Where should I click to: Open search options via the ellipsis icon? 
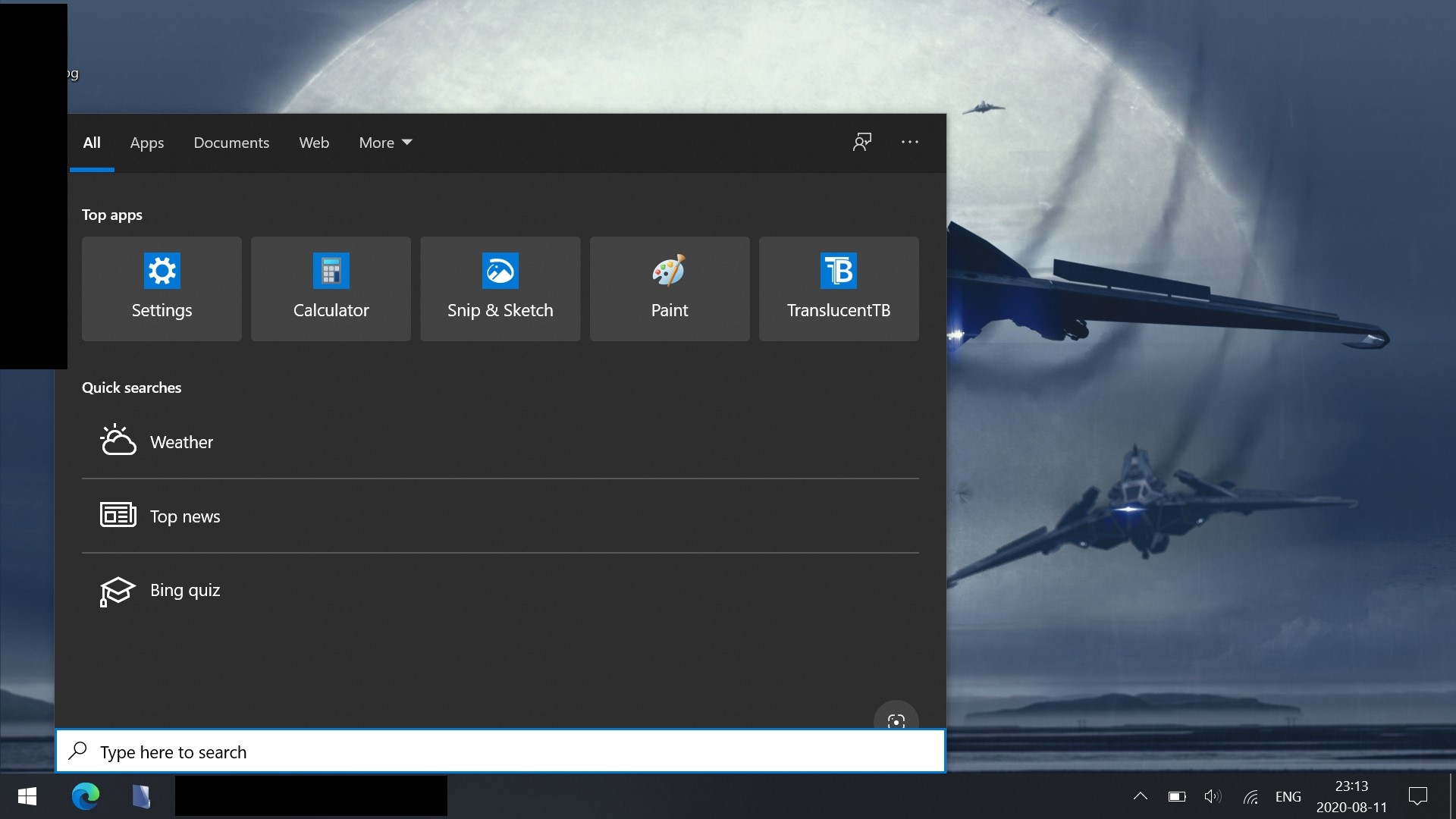pyautogui.click(x=909, y=142)
